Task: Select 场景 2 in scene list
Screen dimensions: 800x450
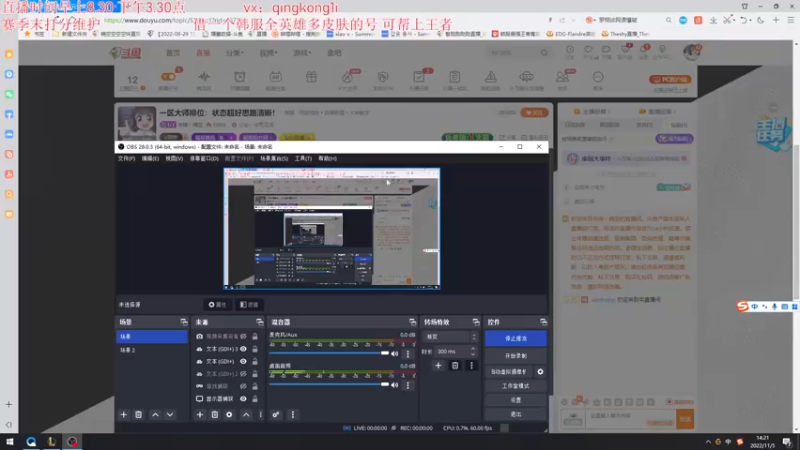Action: point(152,350)
